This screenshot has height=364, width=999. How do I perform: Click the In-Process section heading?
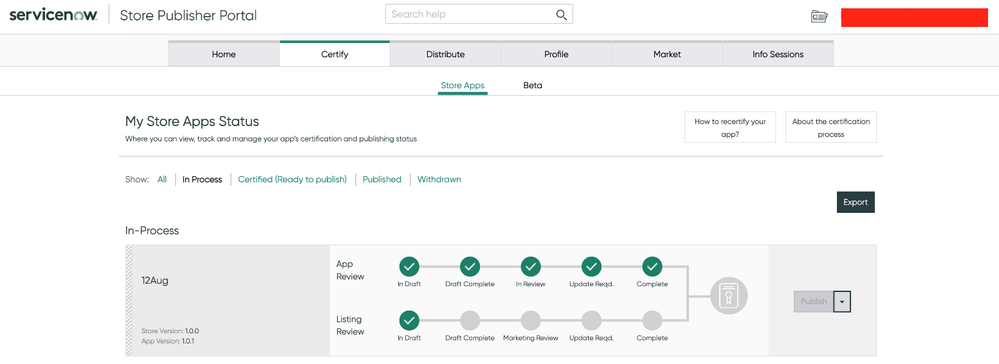[x=152, y=231]
